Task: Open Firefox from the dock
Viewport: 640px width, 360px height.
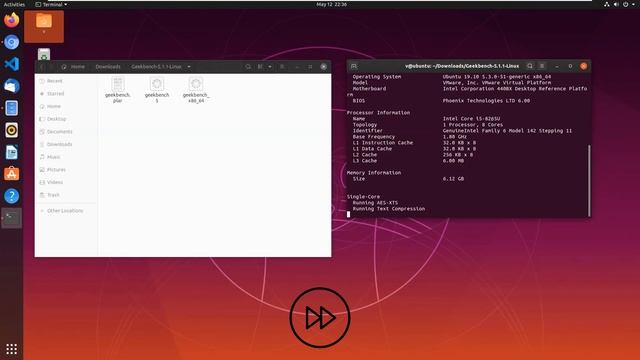Action: 11,20
